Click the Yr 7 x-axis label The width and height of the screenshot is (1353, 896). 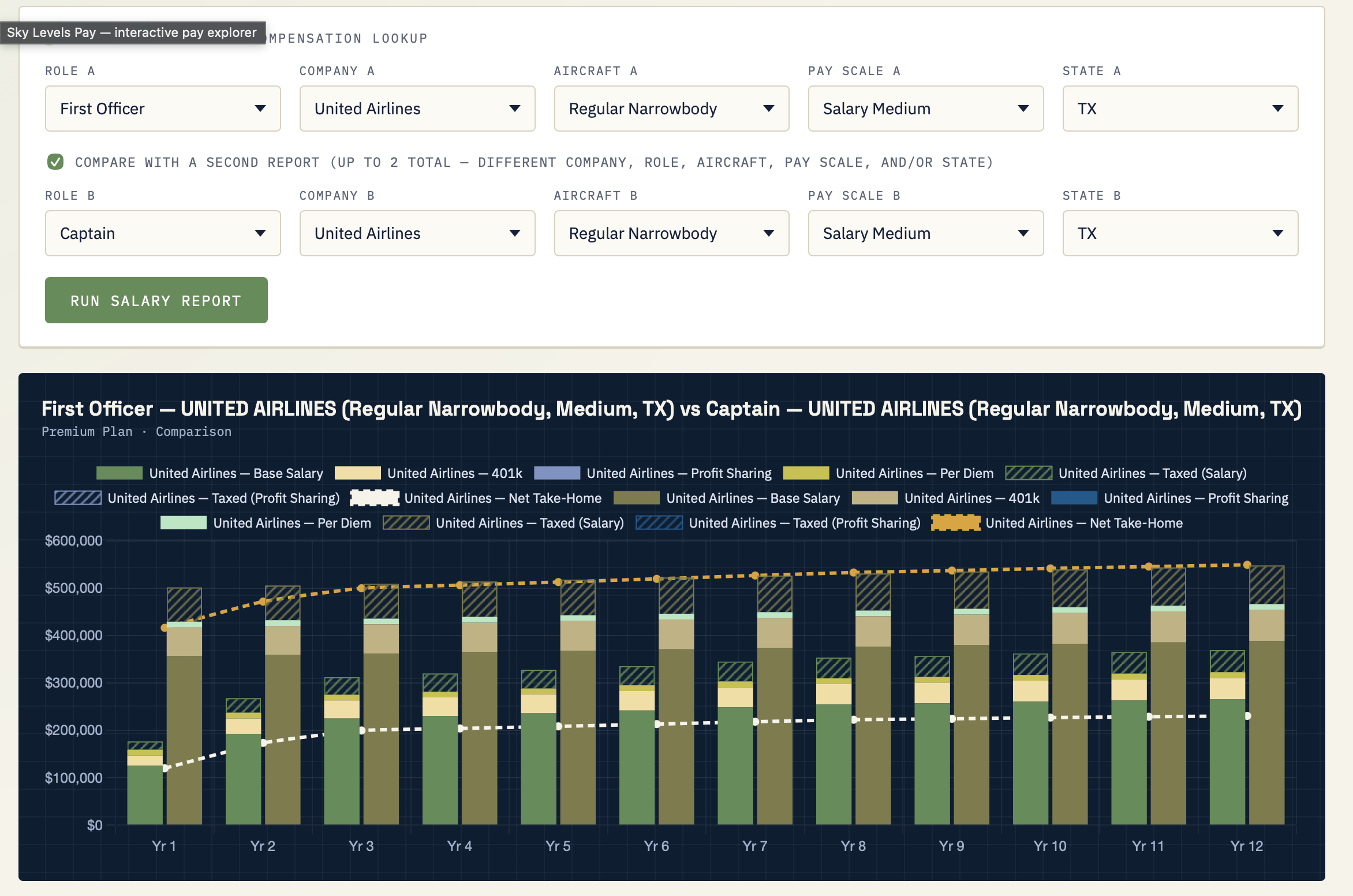(x=755, y=846)
